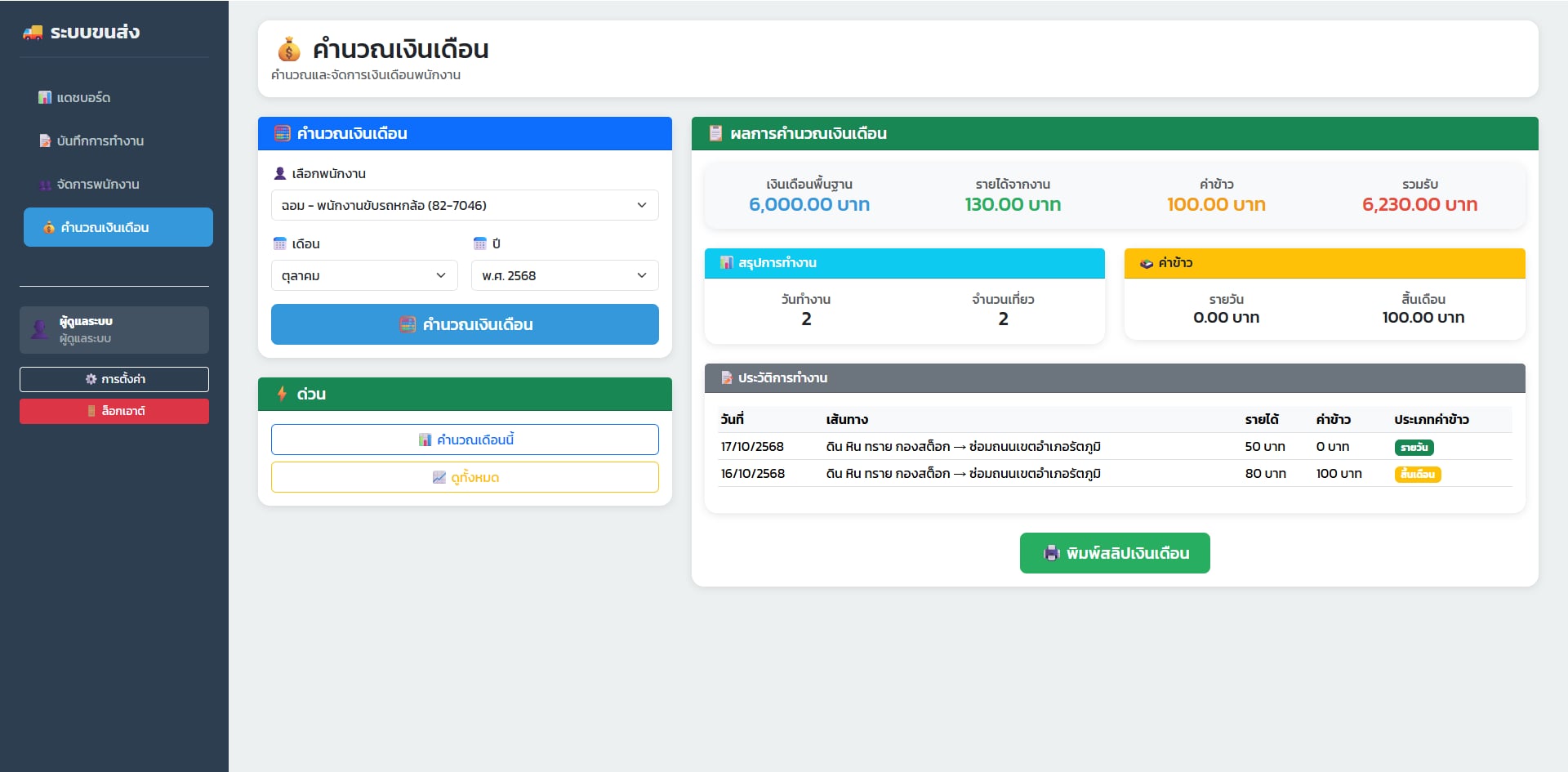Click the clipboard icon in ผลการคำนวณเงินเดือน header
Image resolution: width=1568 pixels, height=772 pixels.
coord(715,133)
